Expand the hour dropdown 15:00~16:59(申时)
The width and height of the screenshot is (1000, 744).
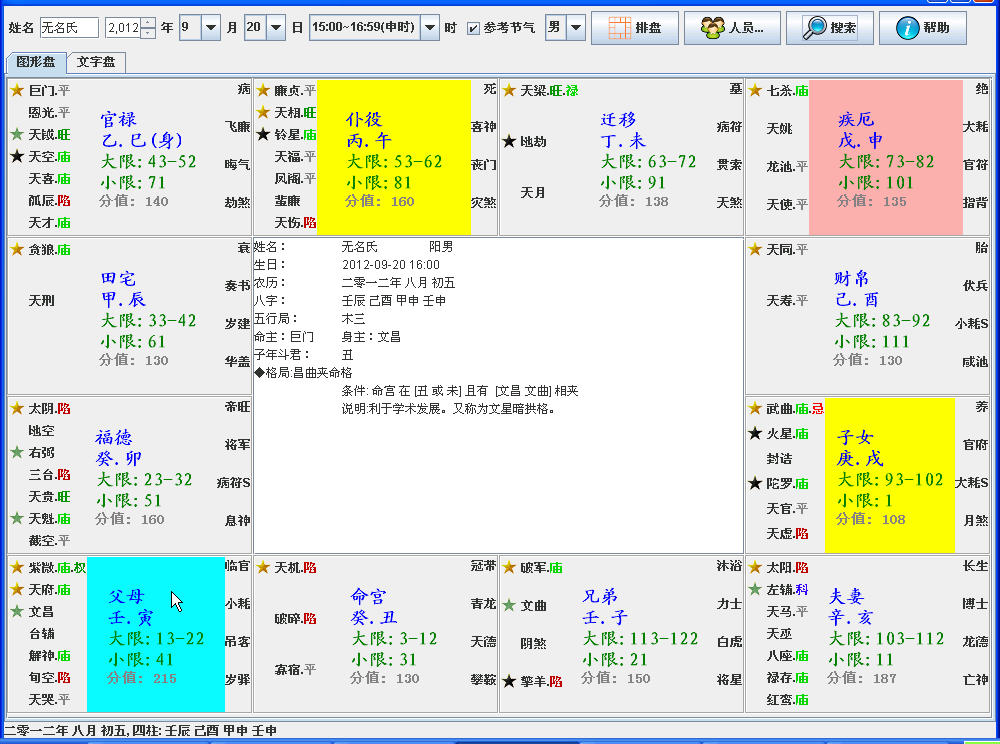tap(430, 28)
